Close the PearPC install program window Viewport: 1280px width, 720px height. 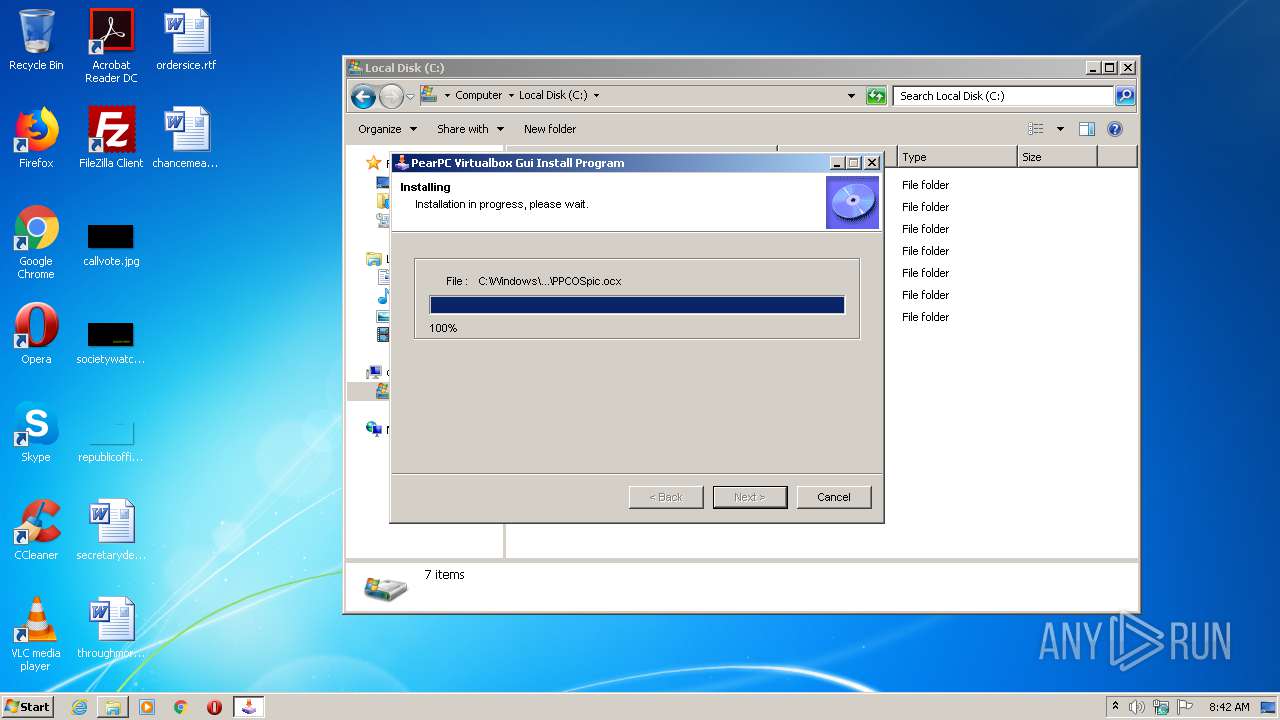coord(871,163)
